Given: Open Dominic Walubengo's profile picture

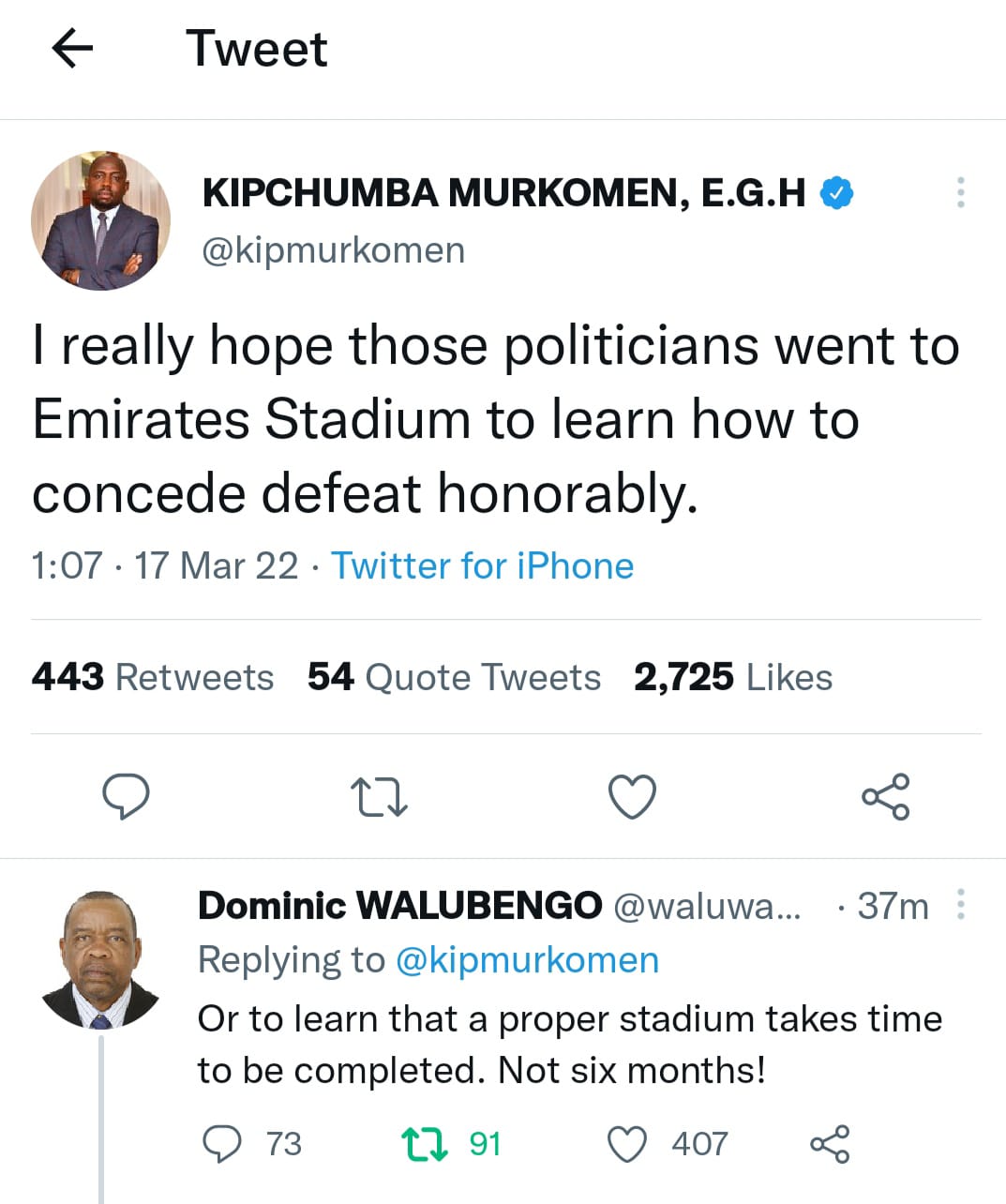Looking at the screenshot, I should pos(100,959).
